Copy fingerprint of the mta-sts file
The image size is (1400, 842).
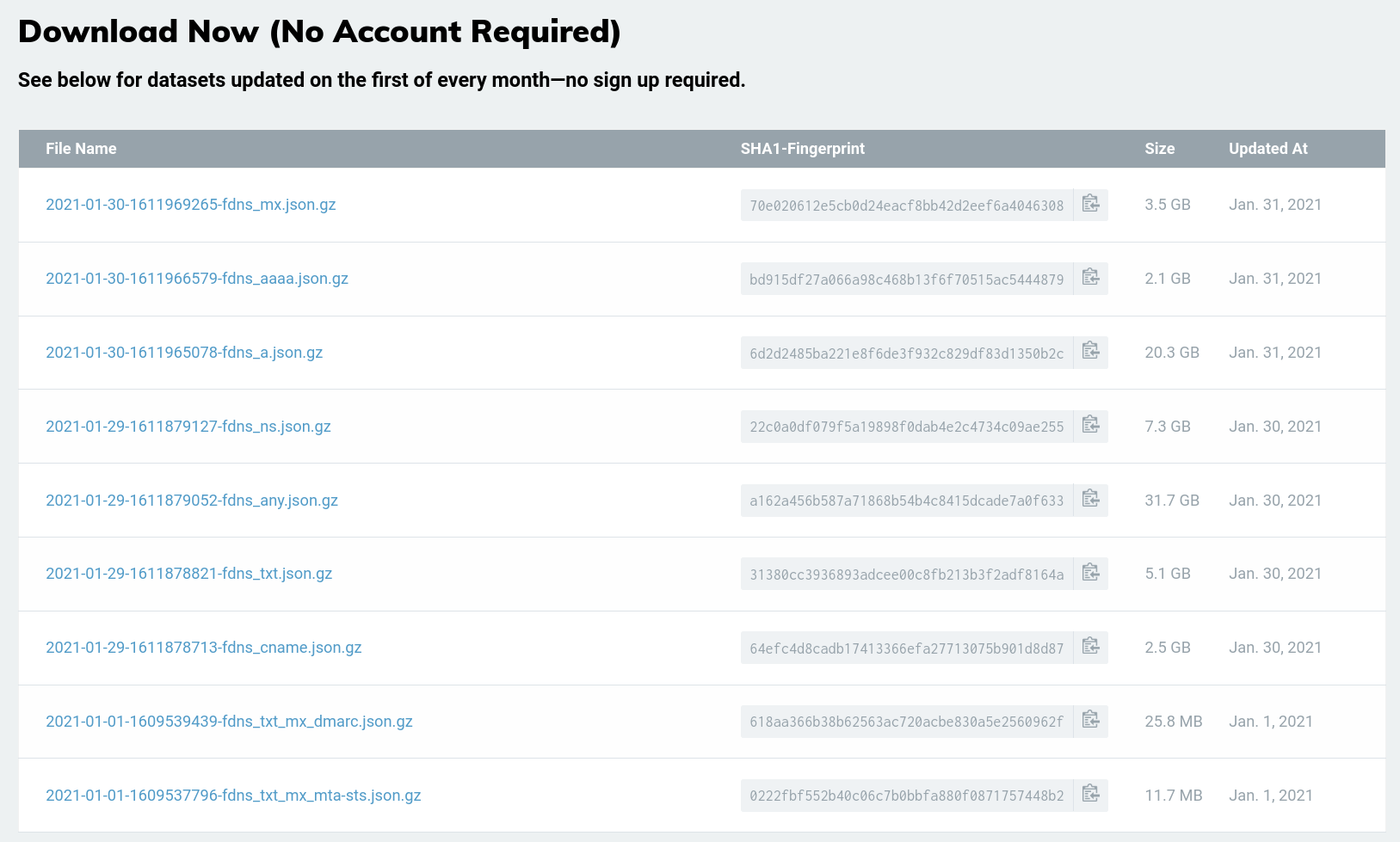click(x=1090, y=796)
